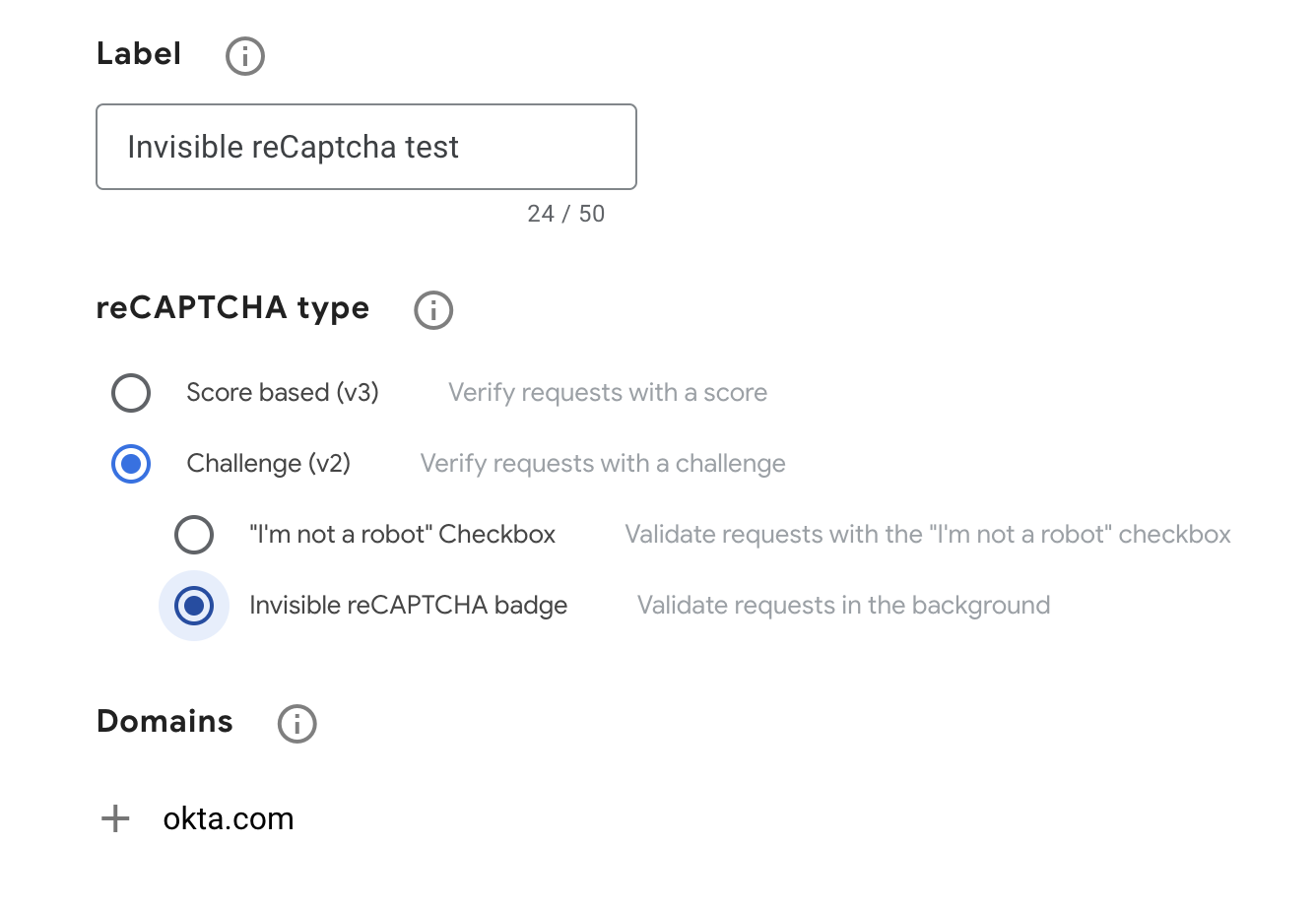
Task: Click "Validate requests in the background" description
Action: click(843, 606)
